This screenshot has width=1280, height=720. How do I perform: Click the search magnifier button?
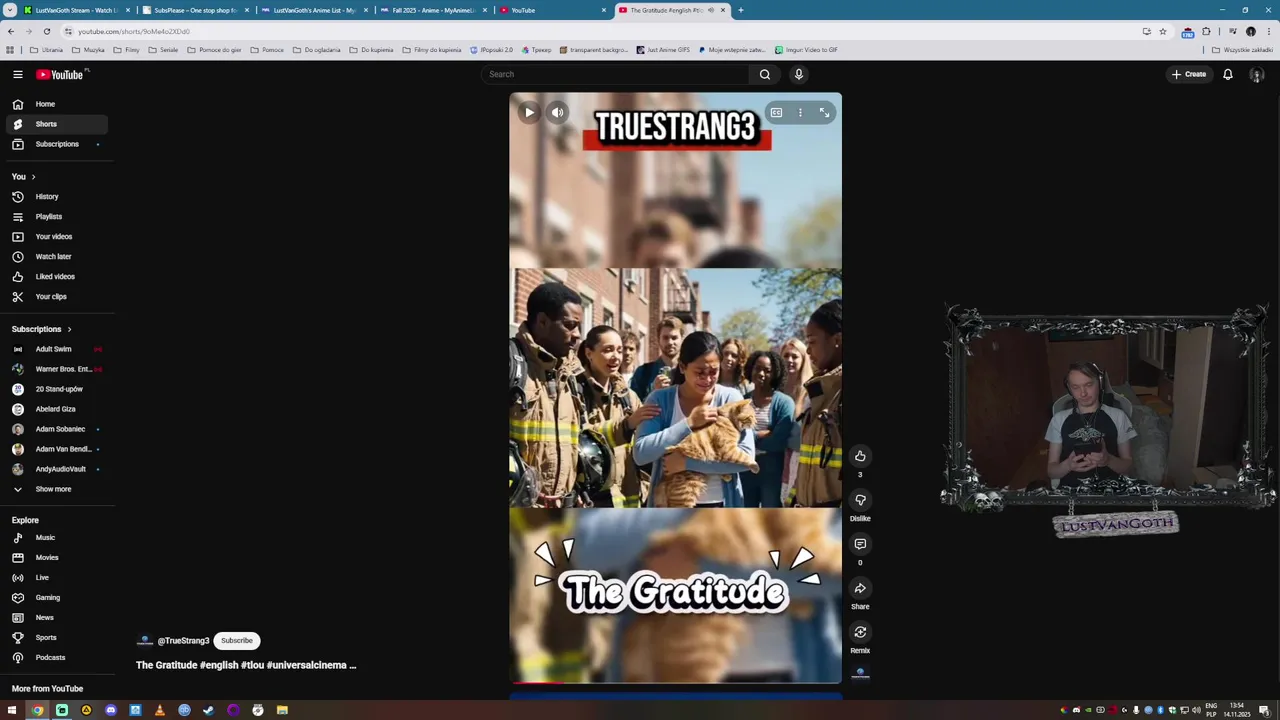765,74
